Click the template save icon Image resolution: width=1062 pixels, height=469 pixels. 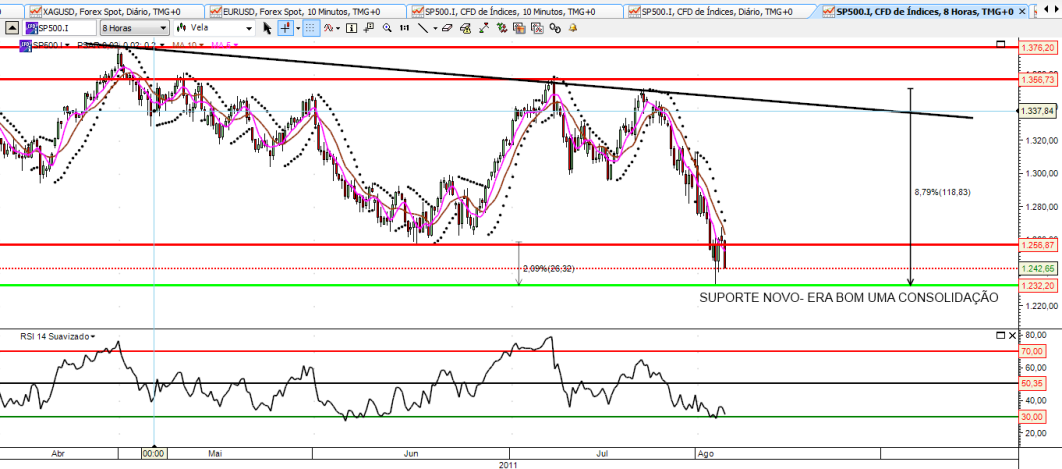click(x=519, y=28)
